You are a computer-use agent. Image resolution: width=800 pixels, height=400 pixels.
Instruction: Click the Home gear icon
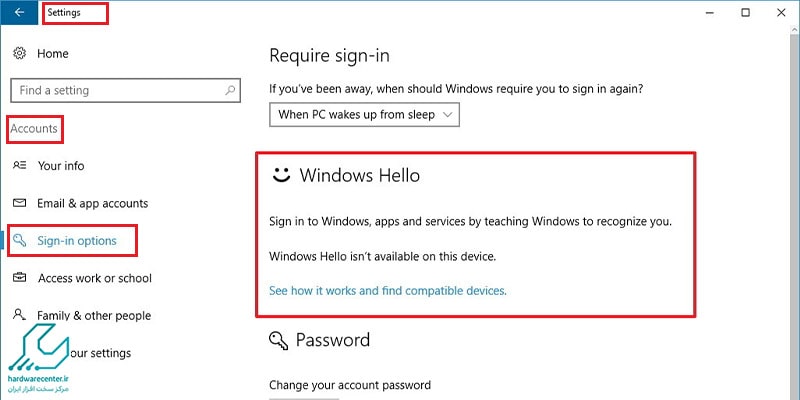click(19, 53)
